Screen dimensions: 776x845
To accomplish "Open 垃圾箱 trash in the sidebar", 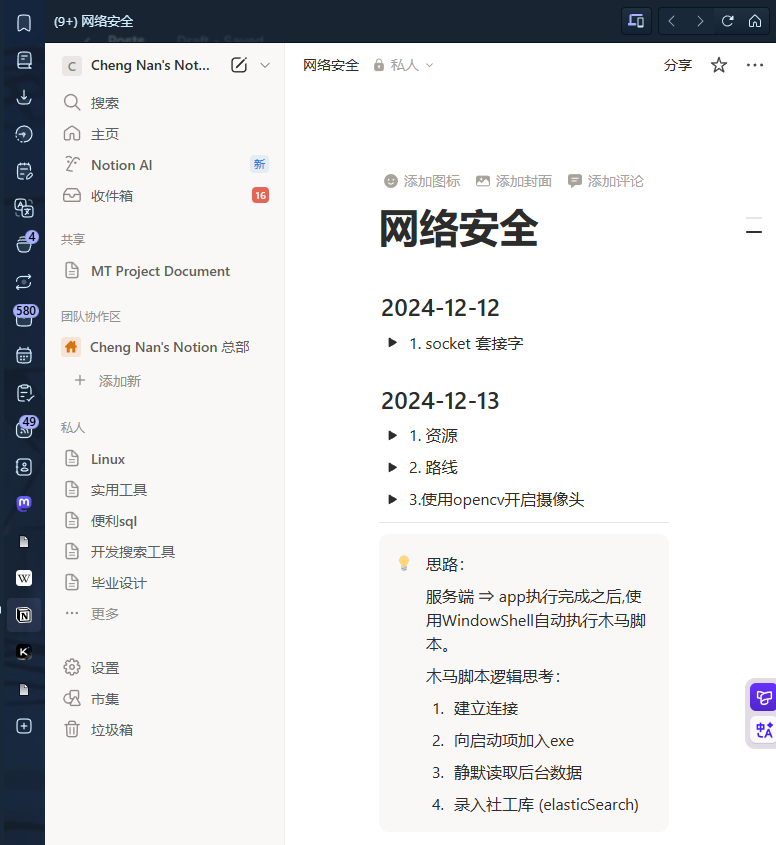I will pos(111,730).
